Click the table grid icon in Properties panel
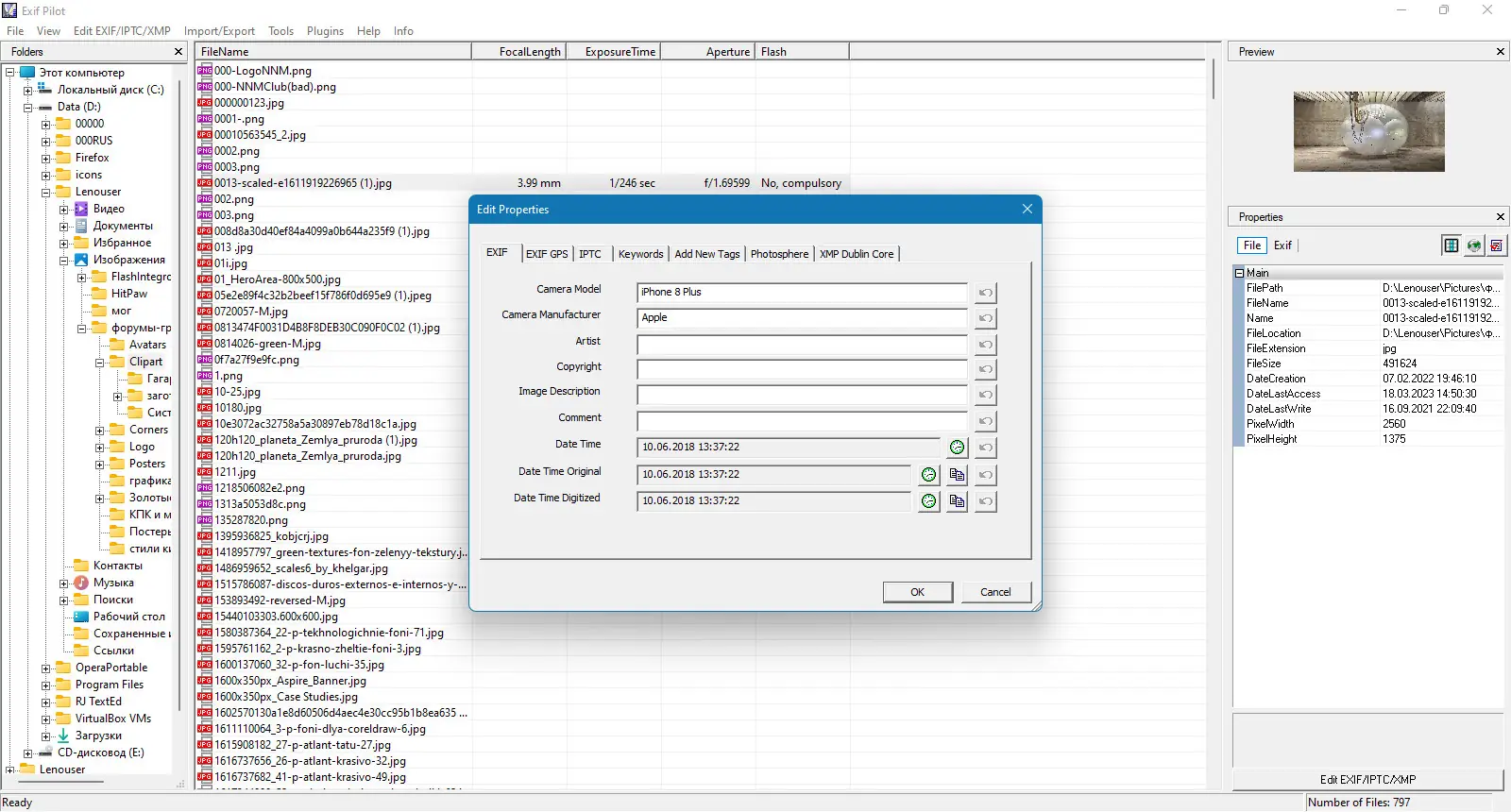Screen dimensions: 1511x812 [1452, 245]
